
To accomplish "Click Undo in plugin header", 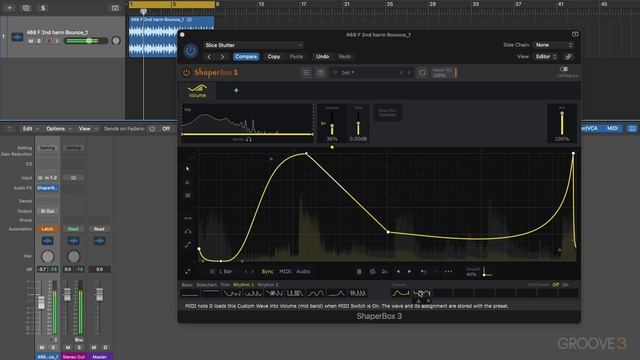I will click(x=322, y=57).
